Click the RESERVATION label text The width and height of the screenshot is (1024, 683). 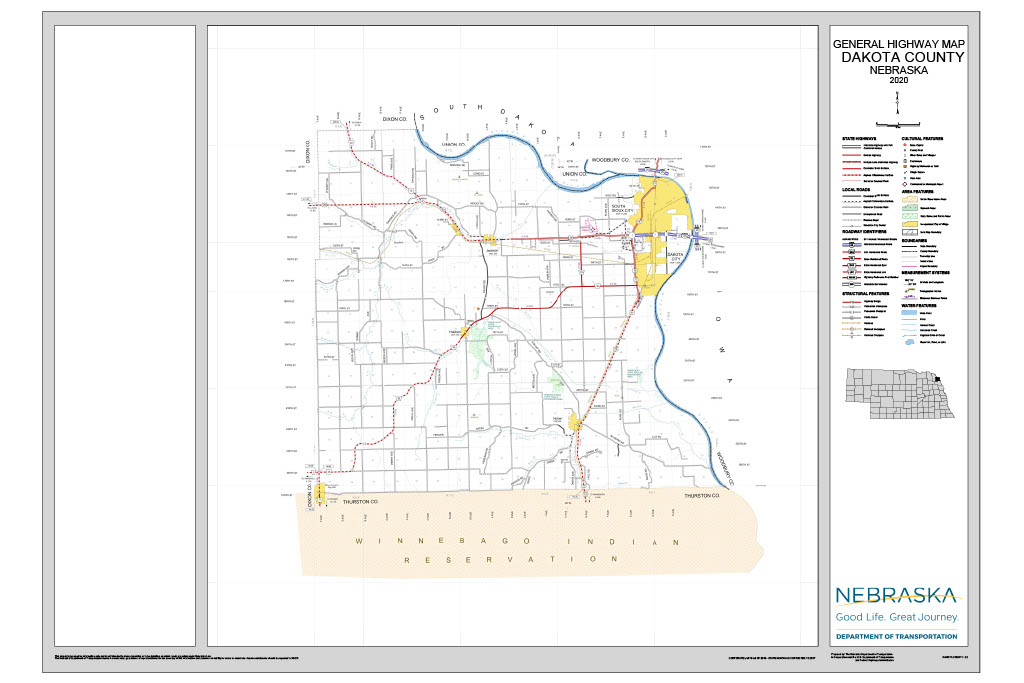(x=511, y=560)
